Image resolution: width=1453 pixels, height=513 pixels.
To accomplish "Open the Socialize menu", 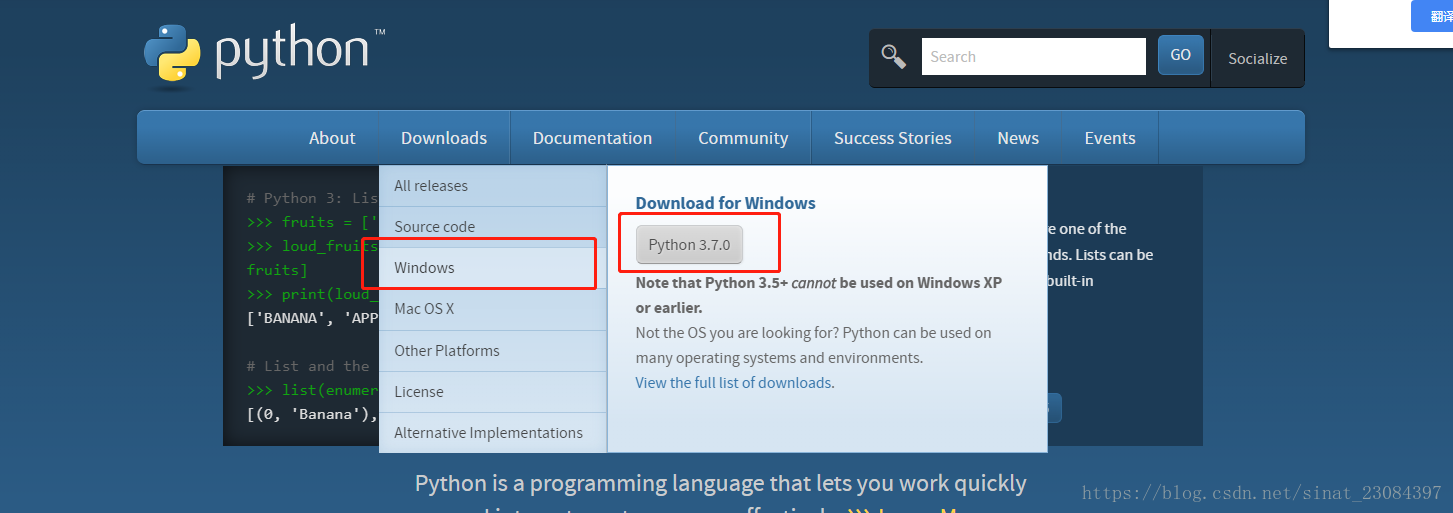I will point(1257,58).
